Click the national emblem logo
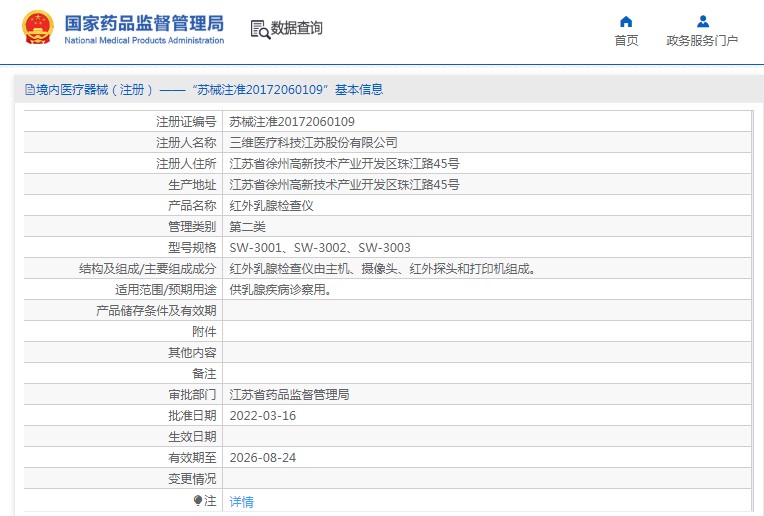Image resolution: width=764 pixels, height=516 pixels. click(x=38, y=28)
